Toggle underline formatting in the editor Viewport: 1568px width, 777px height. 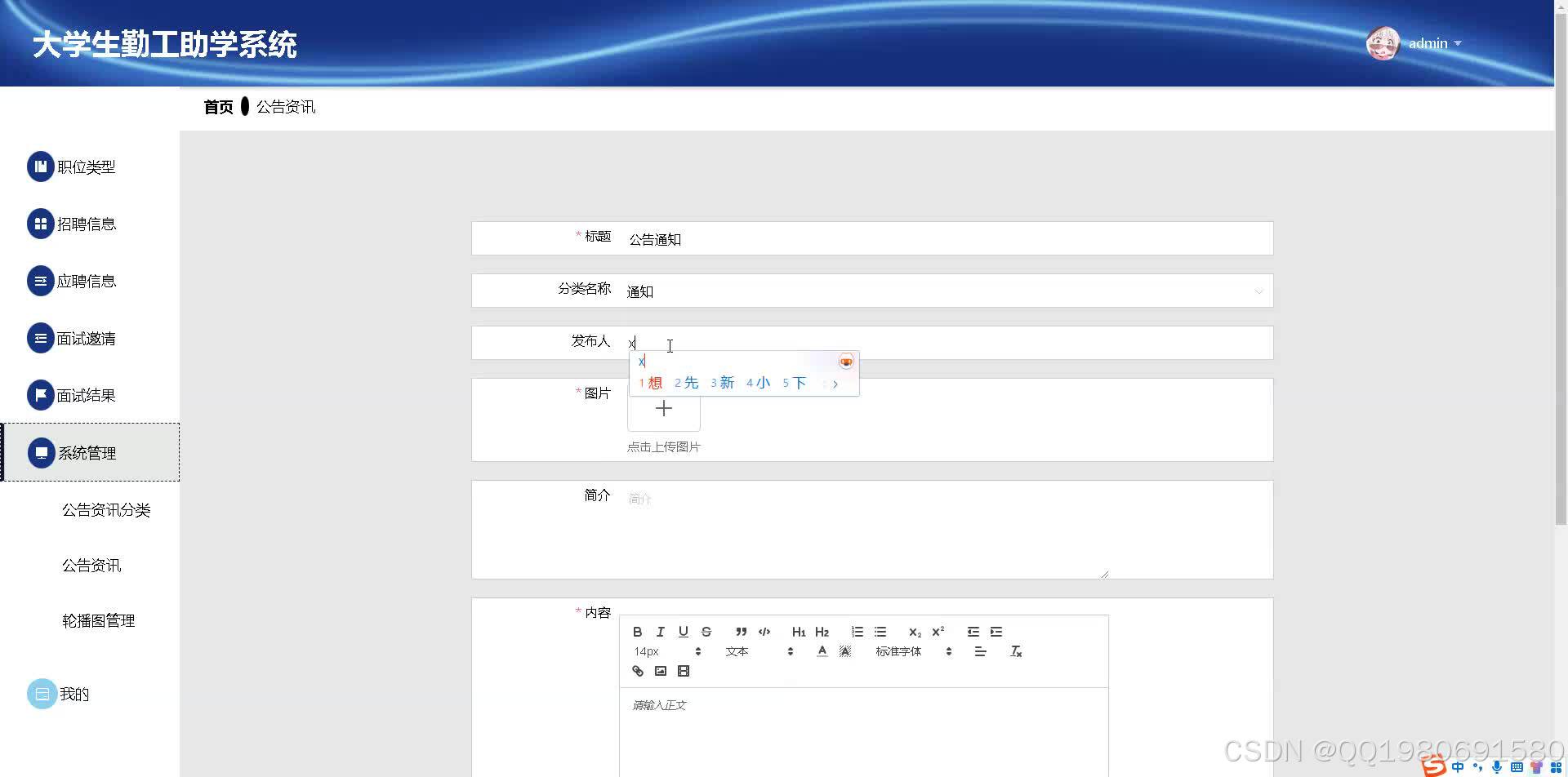[x=683, y=632]
